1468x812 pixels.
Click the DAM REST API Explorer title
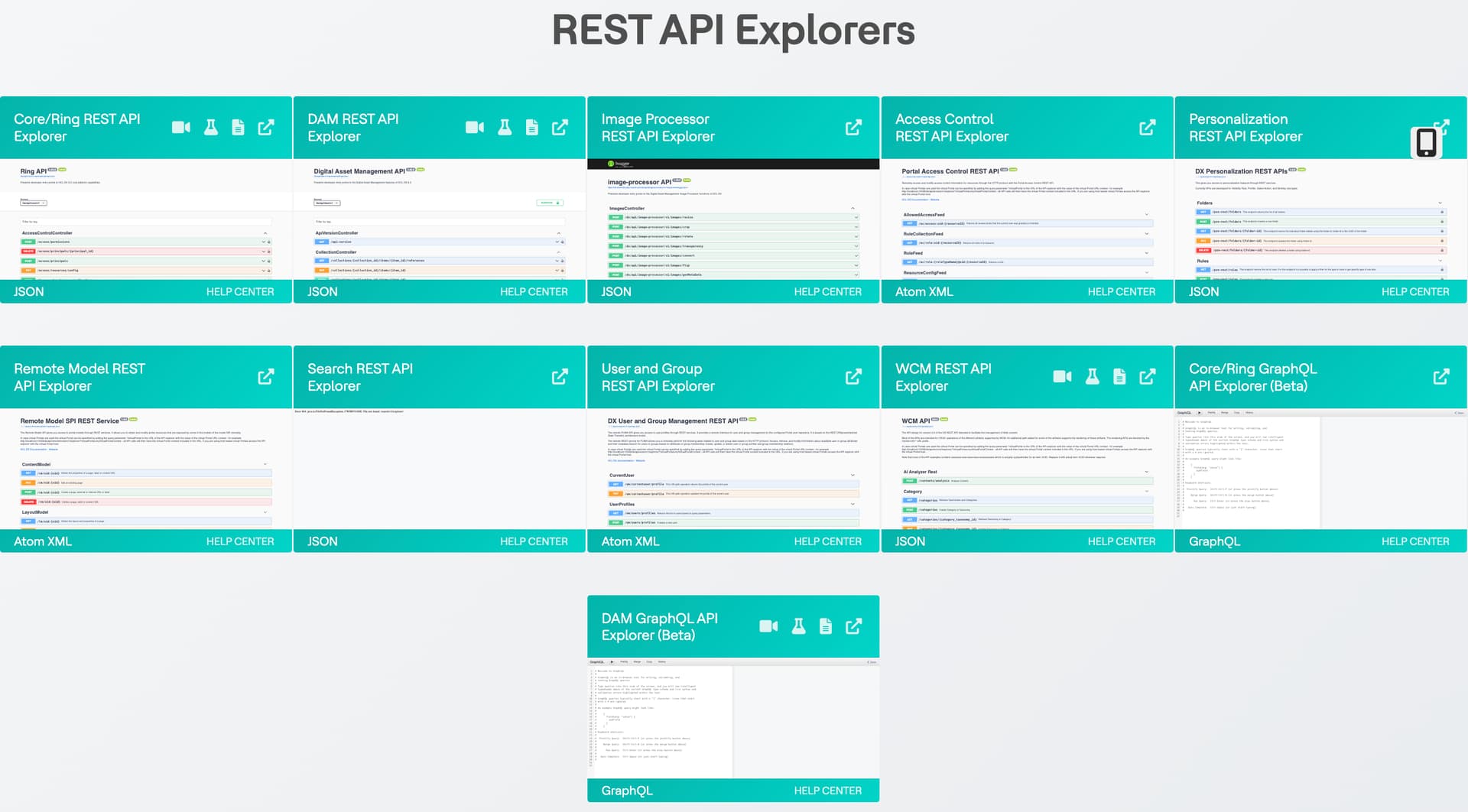click(352, 128)
